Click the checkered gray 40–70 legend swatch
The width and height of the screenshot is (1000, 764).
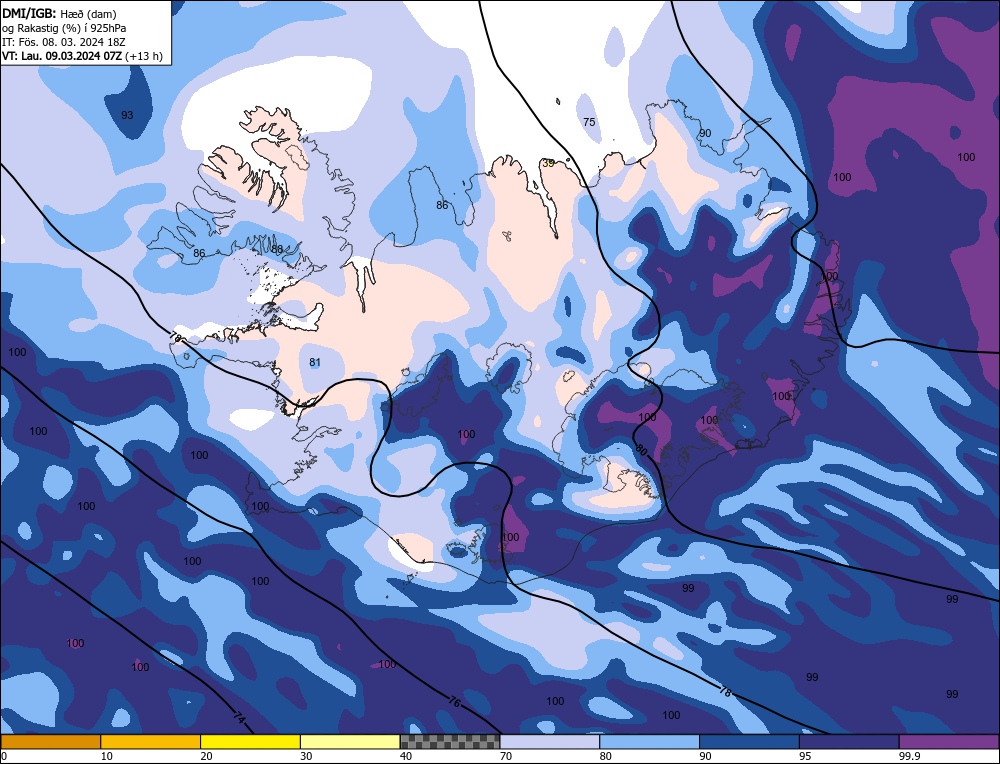[450, 741]
